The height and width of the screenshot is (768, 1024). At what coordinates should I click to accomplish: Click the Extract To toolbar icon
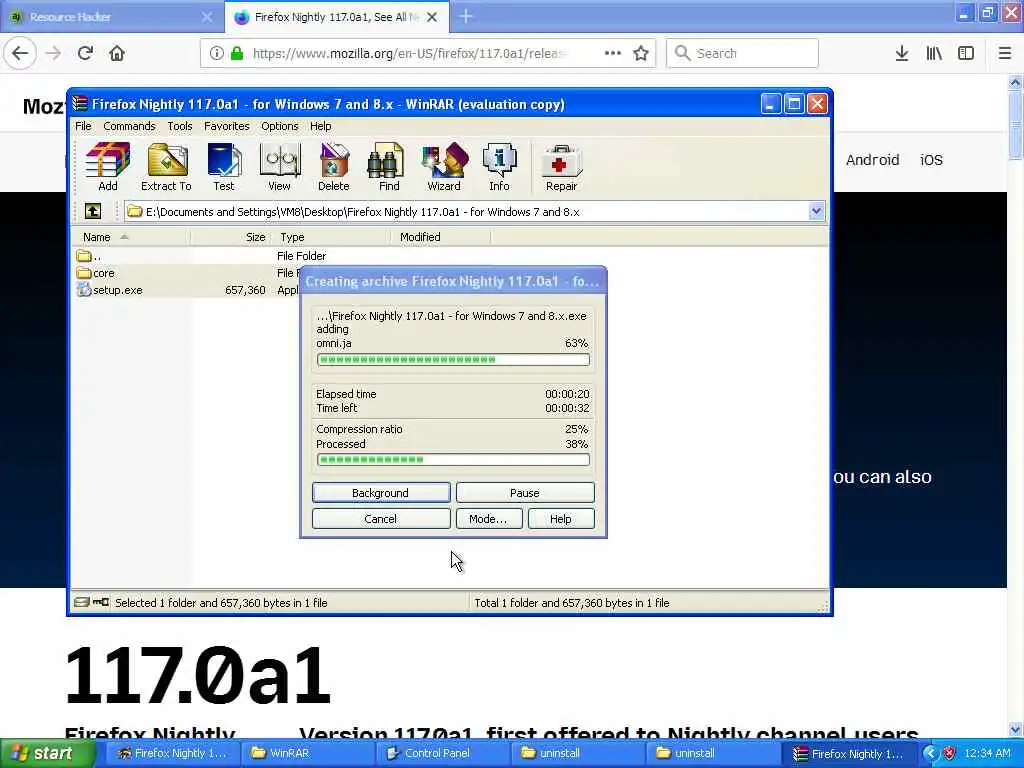(x=167, y=167)
